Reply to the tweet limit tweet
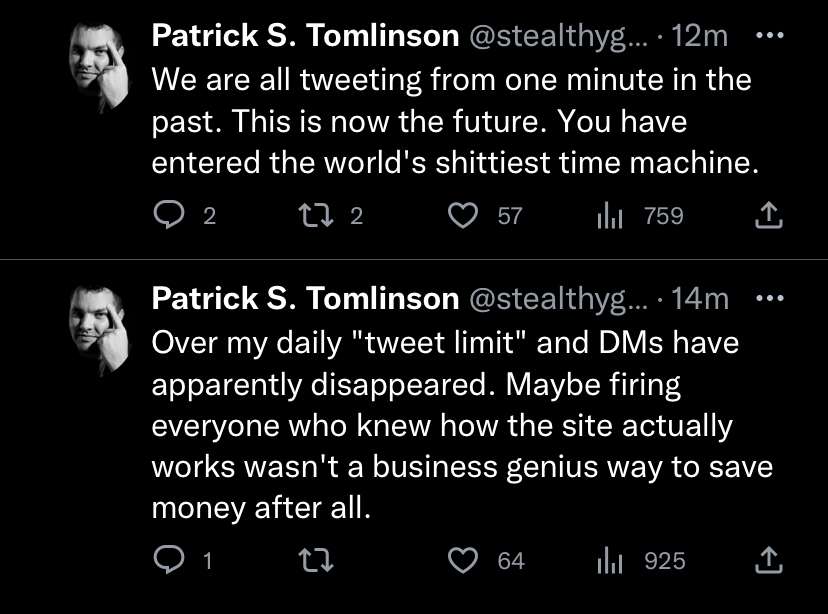Screen dimensions: 828x614 point(169,560)
